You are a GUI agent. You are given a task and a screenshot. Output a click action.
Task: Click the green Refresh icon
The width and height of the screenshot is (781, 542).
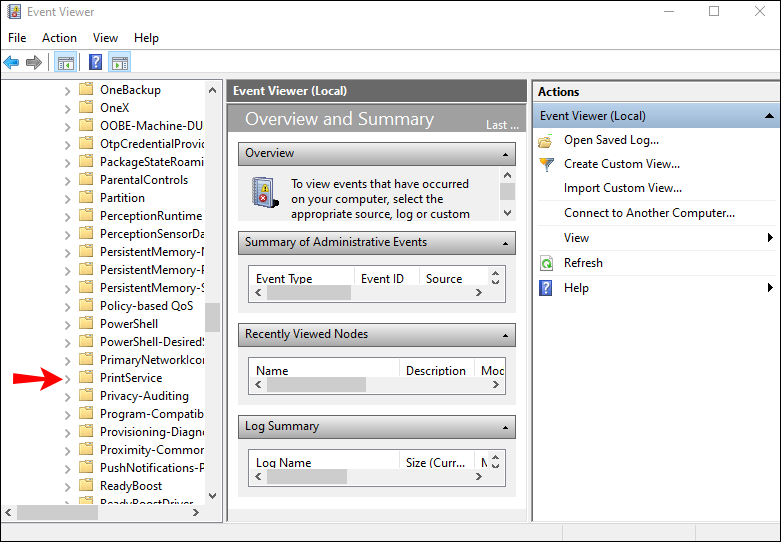click(x=546, y=263)
